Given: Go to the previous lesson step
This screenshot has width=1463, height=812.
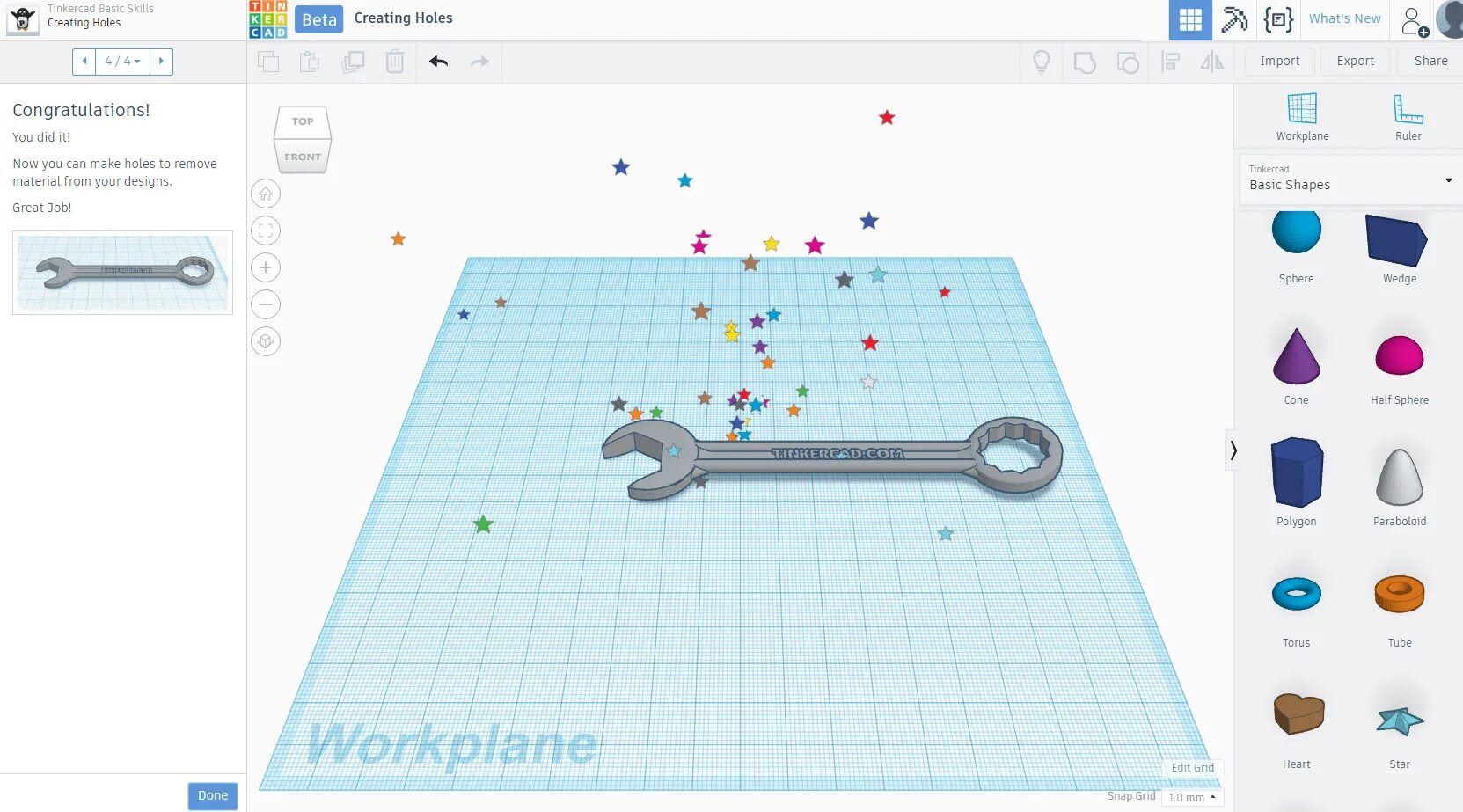Looking at the screenshot, I should point(84,62).
